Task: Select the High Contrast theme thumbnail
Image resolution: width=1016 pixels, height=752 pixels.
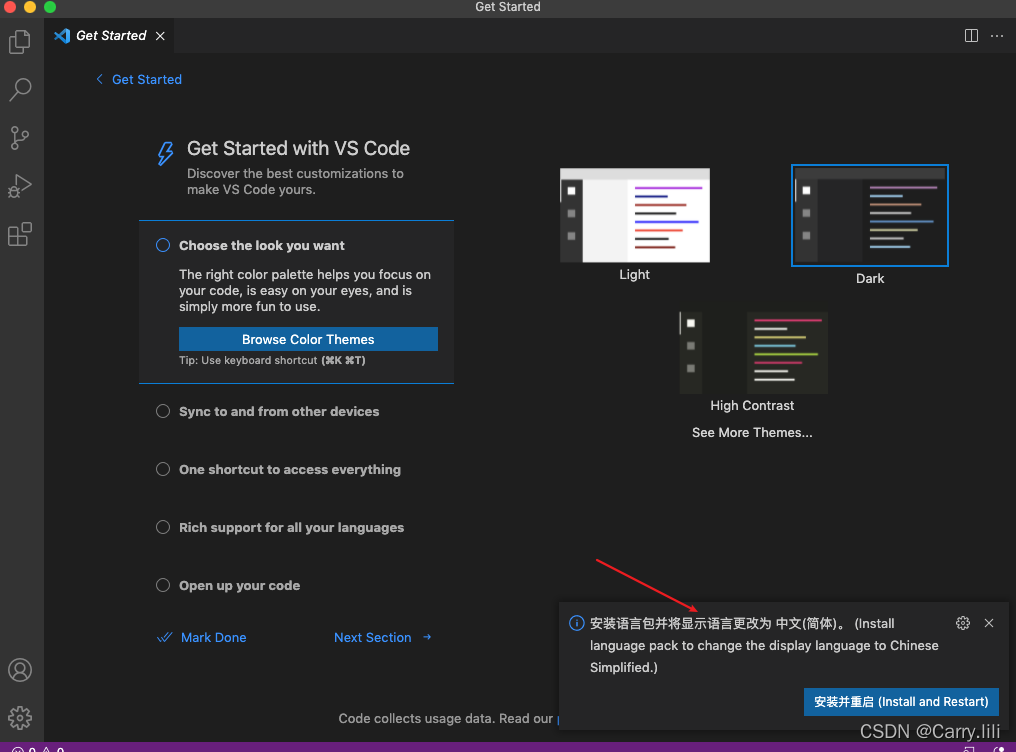Action: pyautogui.click(x=753, y=353)
